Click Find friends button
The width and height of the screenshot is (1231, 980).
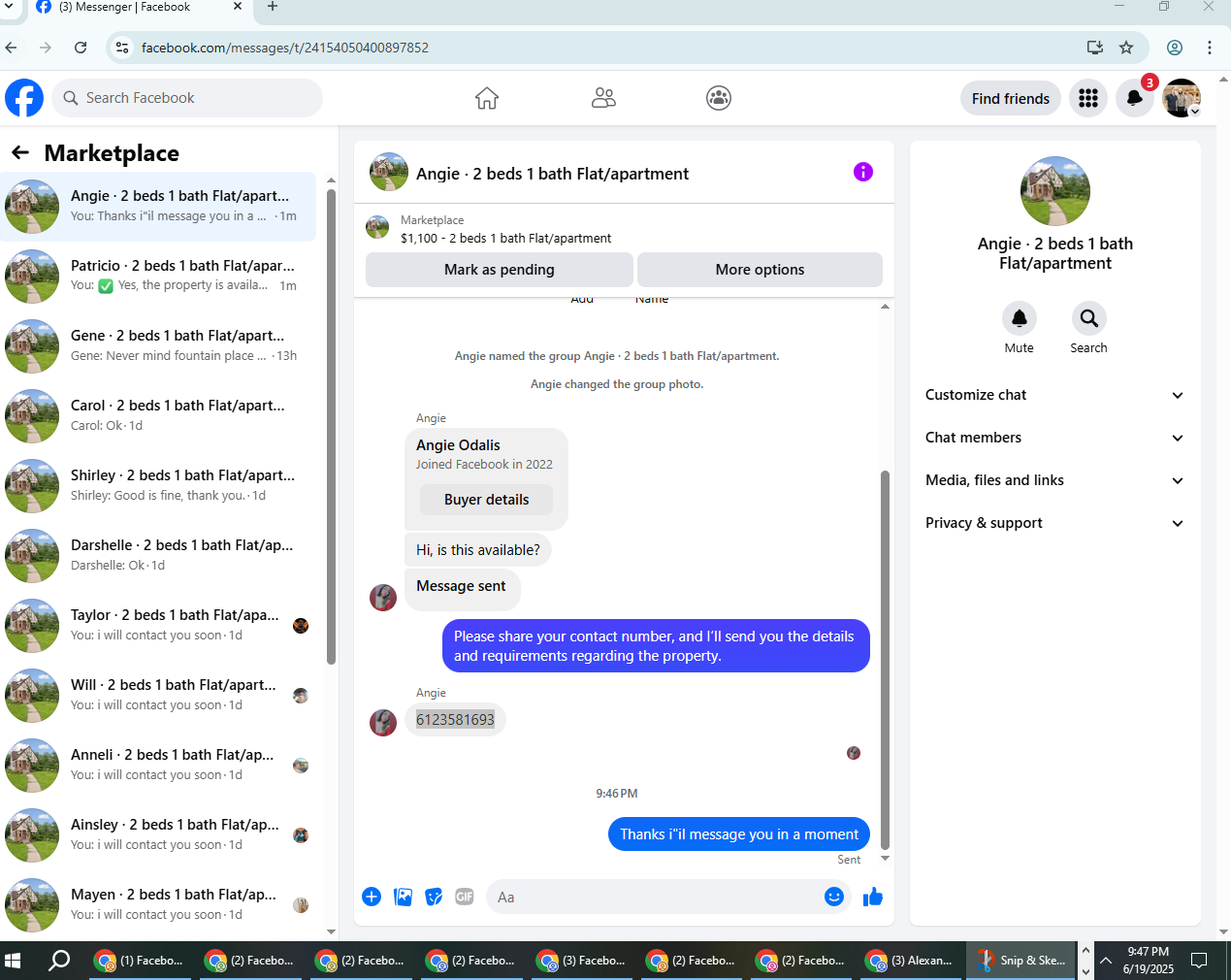[1011, 98]
